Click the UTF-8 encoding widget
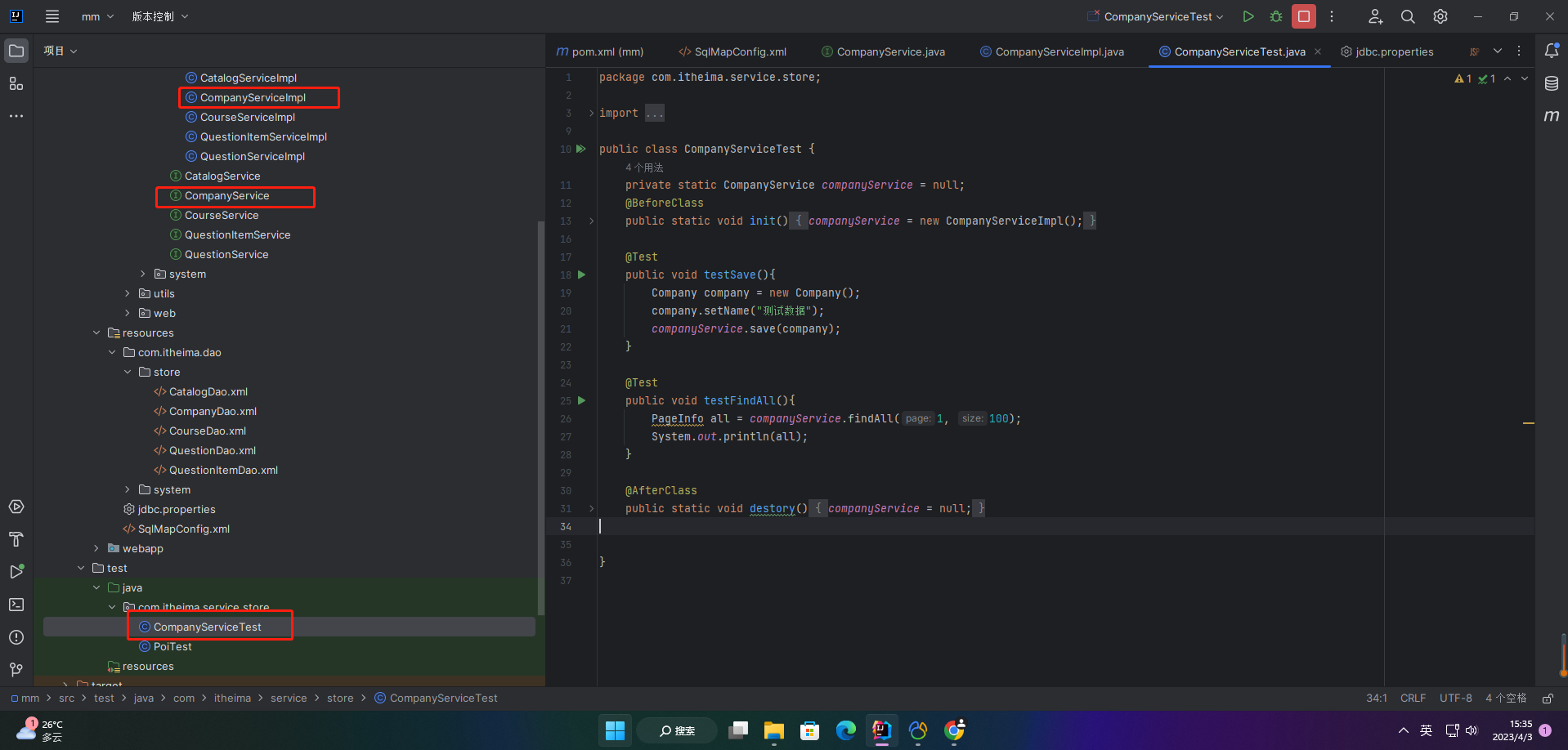Image resolution: width=1568 pixels, height=750 pixels. pyautogui.click(x=1456, y=699)
